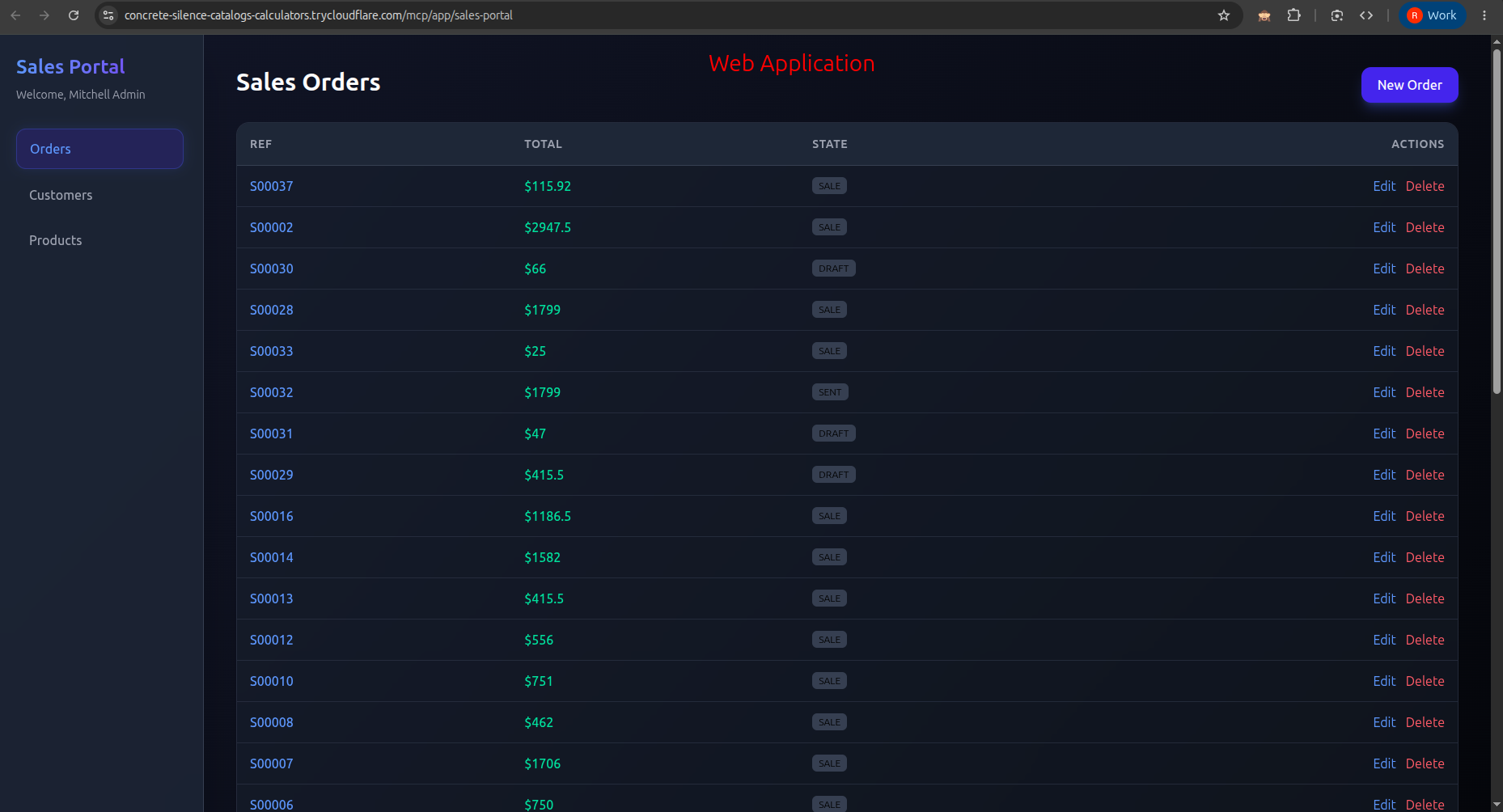Open order S00031

pos(271,433)
